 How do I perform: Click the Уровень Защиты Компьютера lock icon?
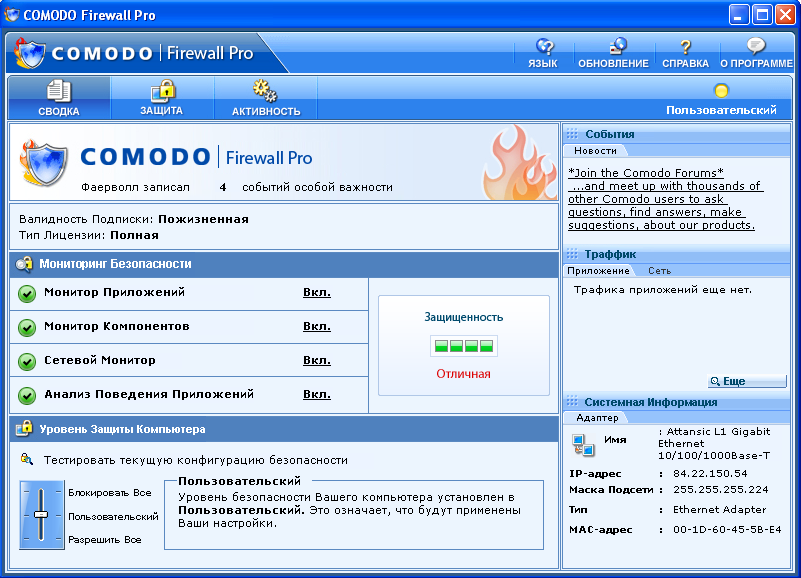pyautogui.click(x=24, y=428)
